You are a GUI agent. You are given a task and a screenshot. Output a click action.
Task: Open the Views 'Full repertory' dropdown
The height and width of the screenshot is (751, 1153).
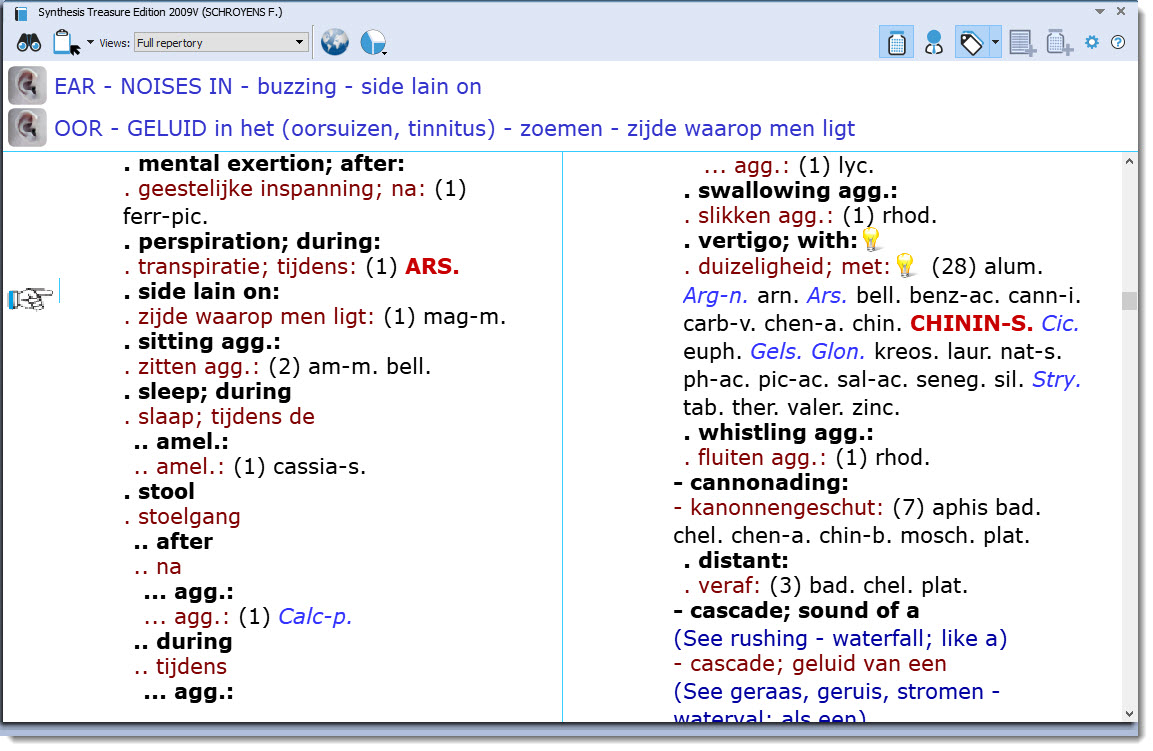220,43
